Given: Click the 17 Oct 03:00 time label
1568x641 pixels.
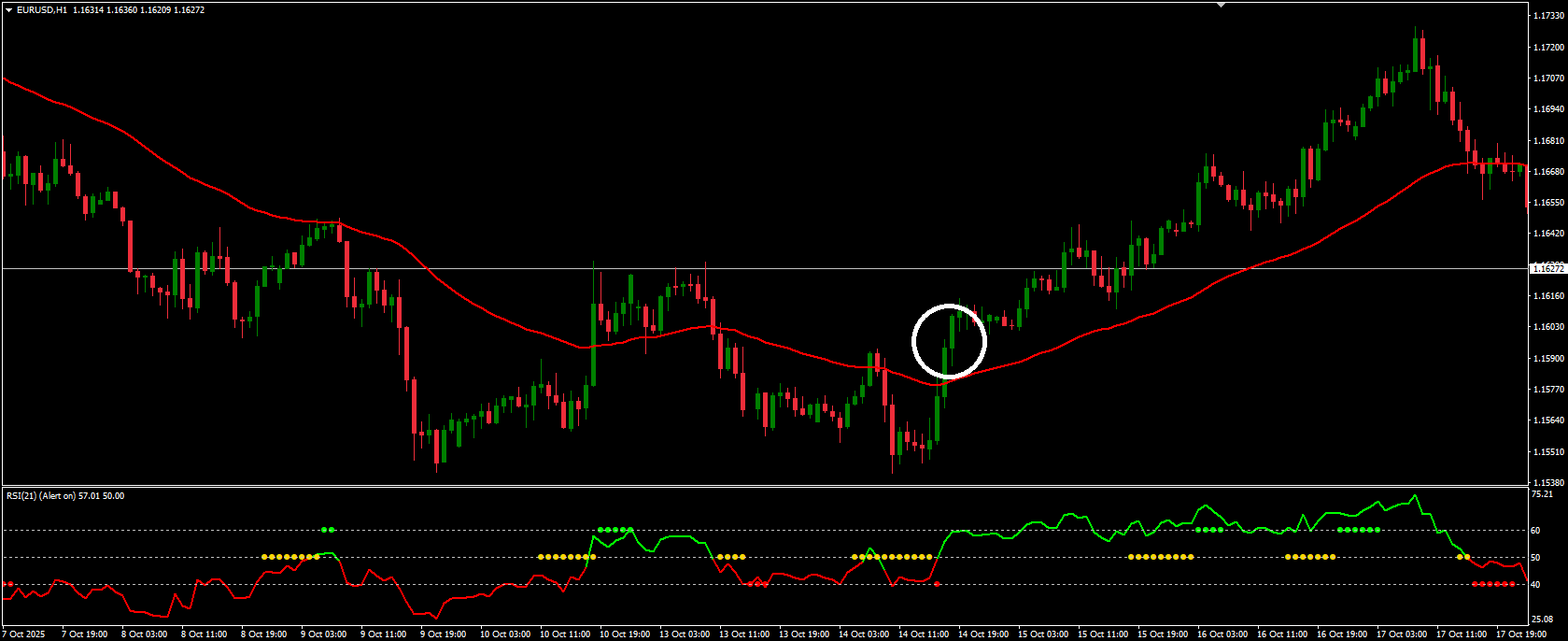Looking at the screenshot, I should 1401,634.
